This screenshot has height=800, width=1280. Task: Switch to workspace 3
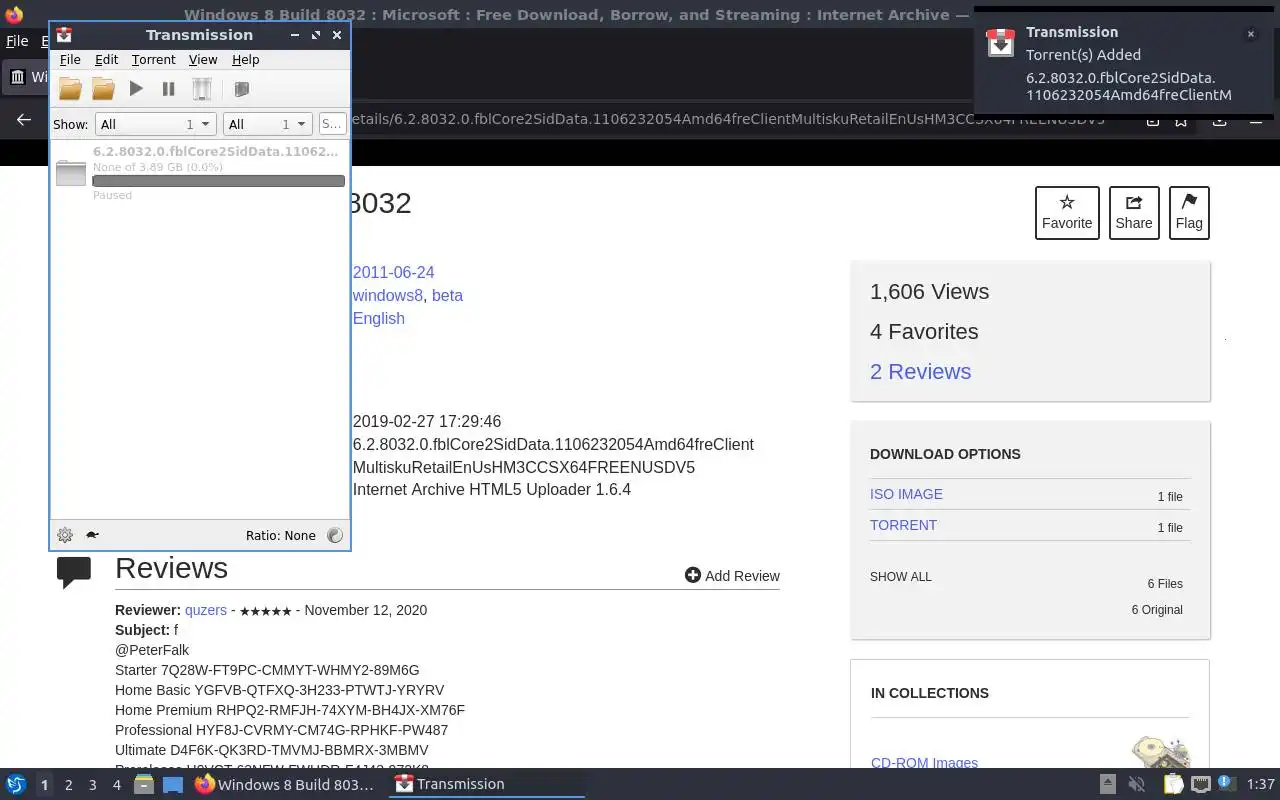point(92,785)
